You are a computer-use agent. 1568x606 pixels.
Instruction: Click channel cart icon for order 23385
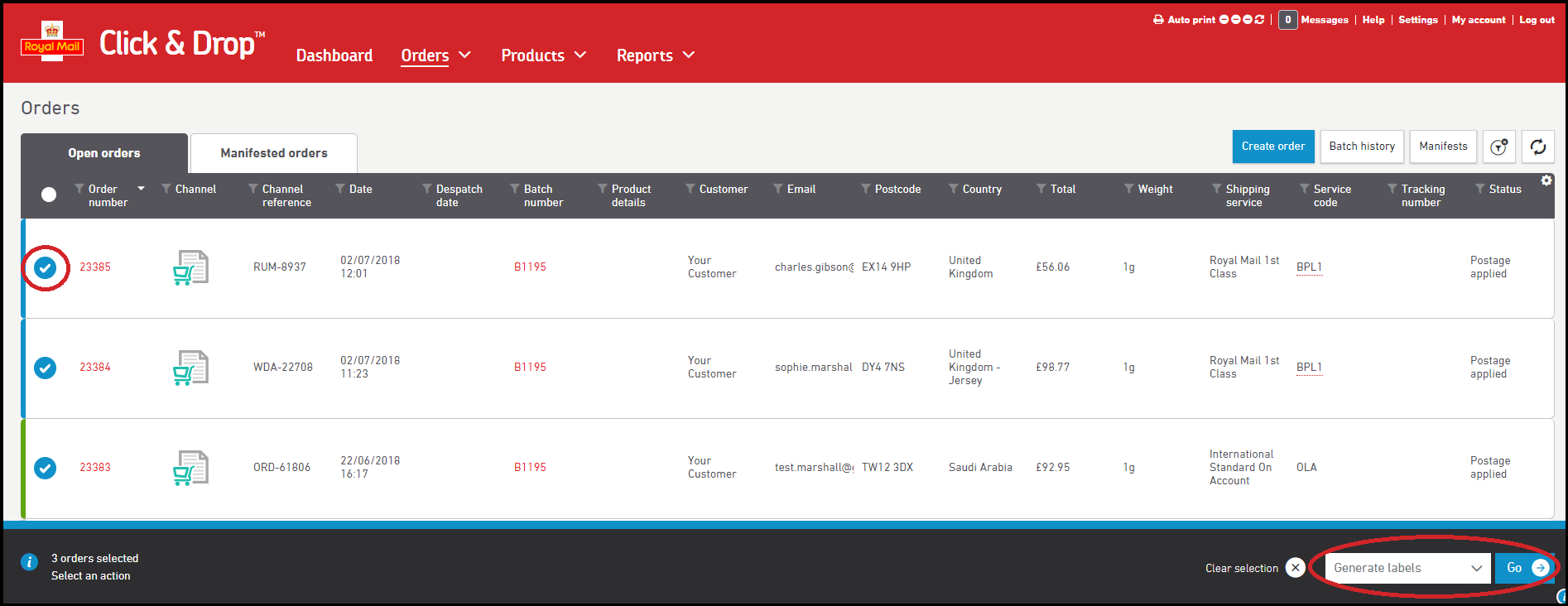(x=190, y=267)
